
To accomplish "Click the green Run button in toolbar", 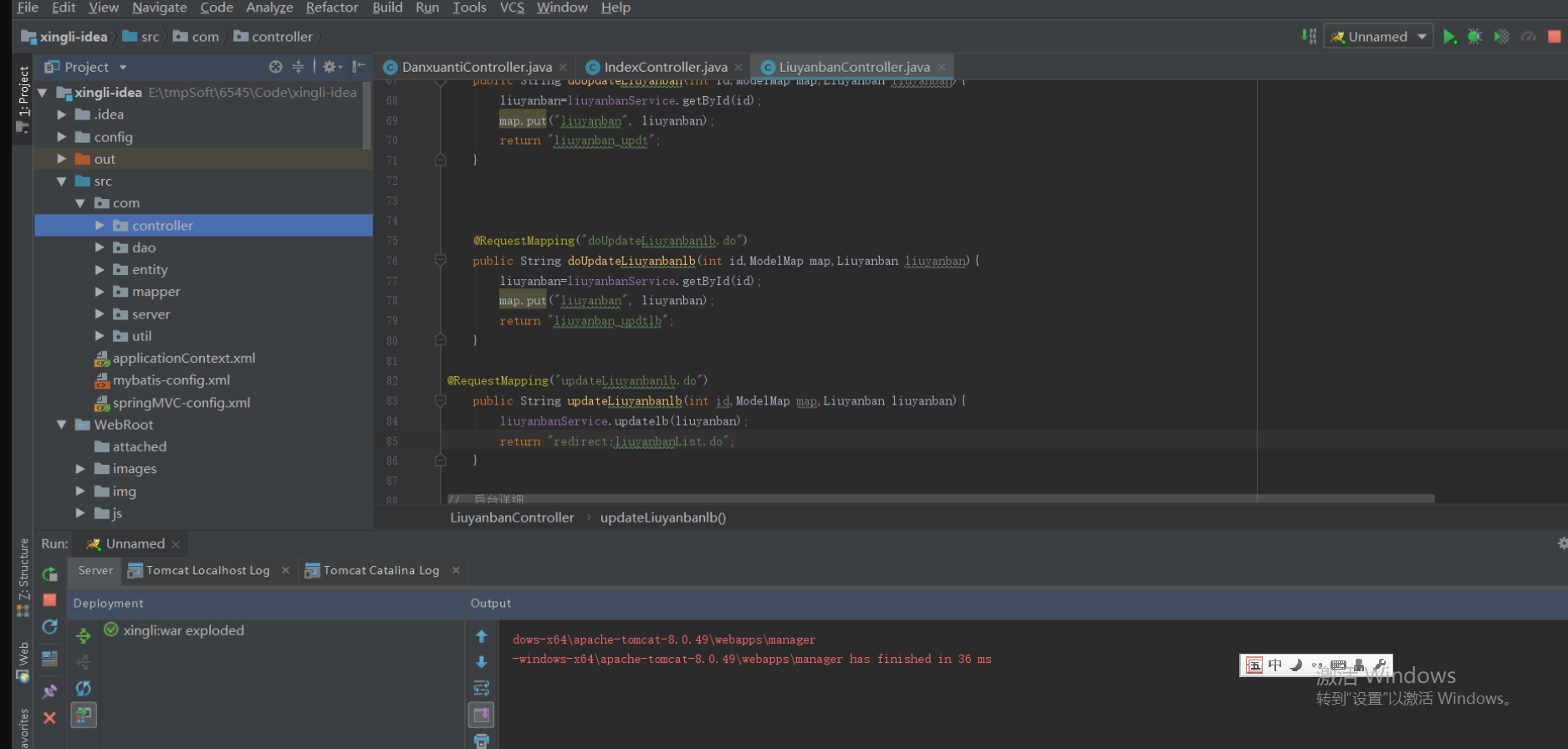I will click(x=1449, y=37).
